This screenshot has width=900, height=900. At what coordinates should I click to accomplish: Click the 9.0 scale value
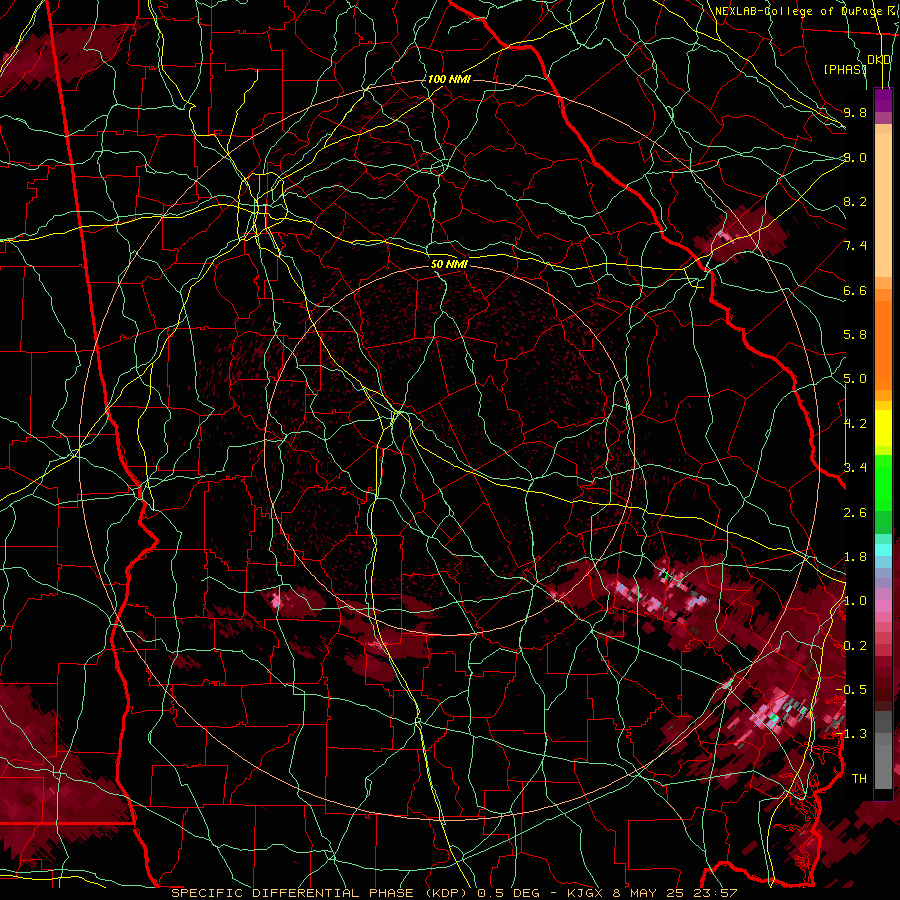(855, 157)
